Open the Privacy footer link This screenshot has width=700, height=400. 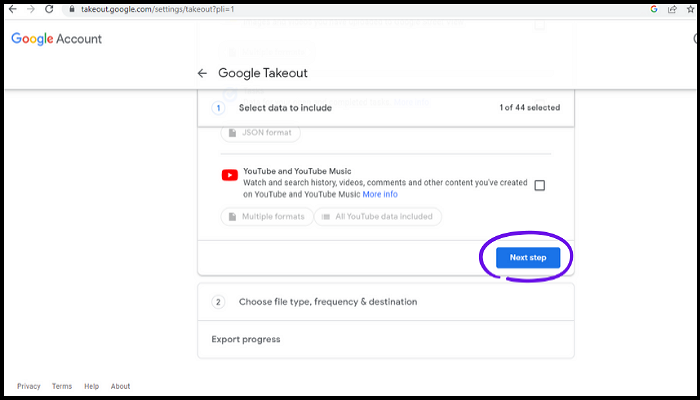29,386
